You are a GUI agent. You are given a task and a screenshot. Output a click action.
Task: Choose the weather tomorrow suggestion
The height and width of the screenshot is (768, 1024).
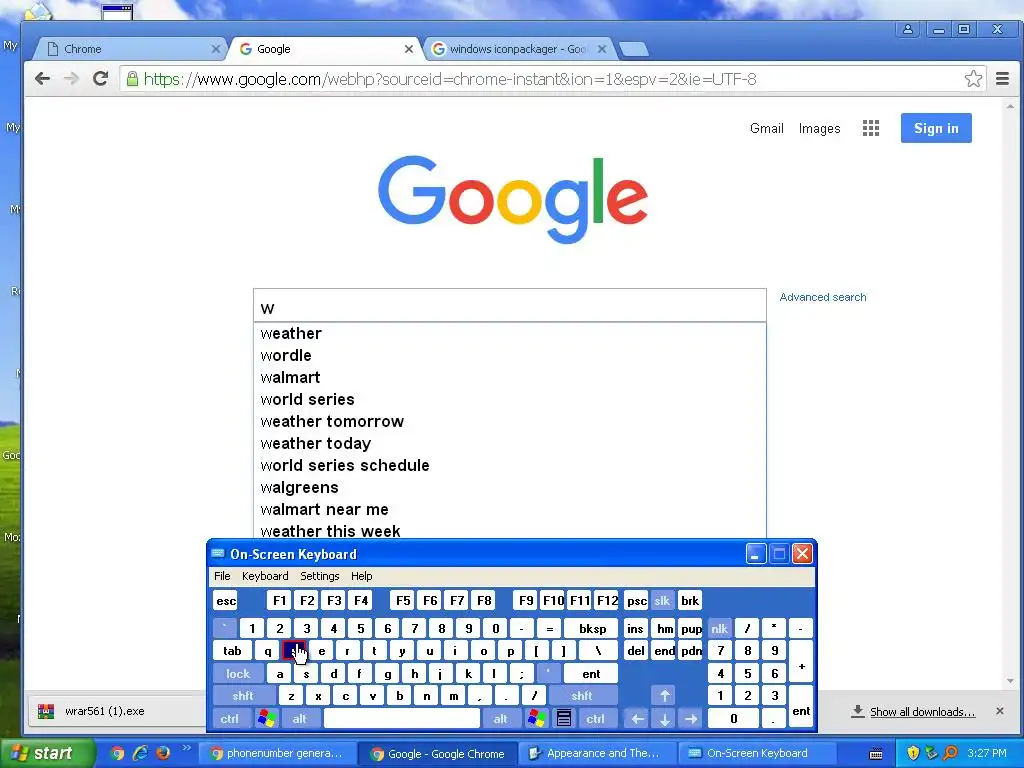pos(509,422)
